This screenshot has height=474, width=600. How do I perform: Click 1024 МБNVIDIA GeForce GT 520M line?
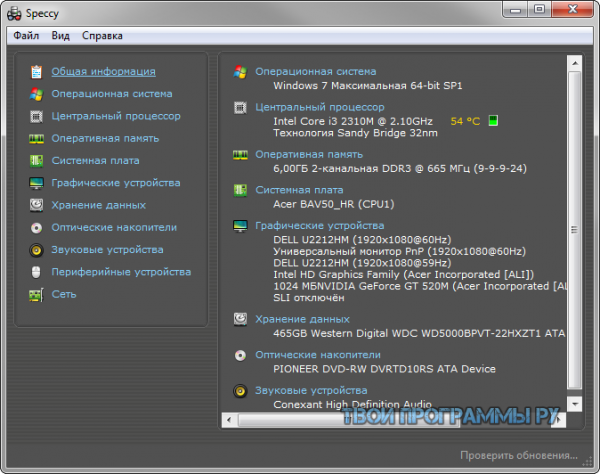420,287
